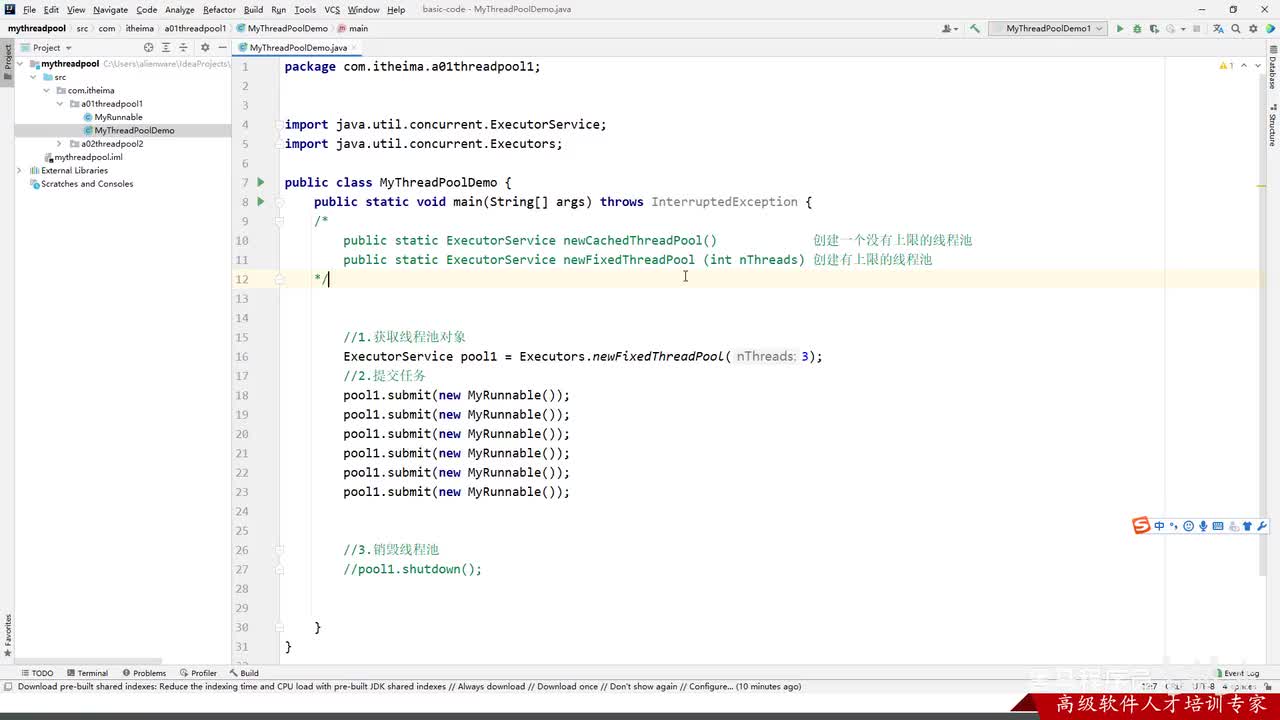The image size is (1280, 720).
Task: Open the user account dropdown in the toolbar
Action: [x=951, y=29]
